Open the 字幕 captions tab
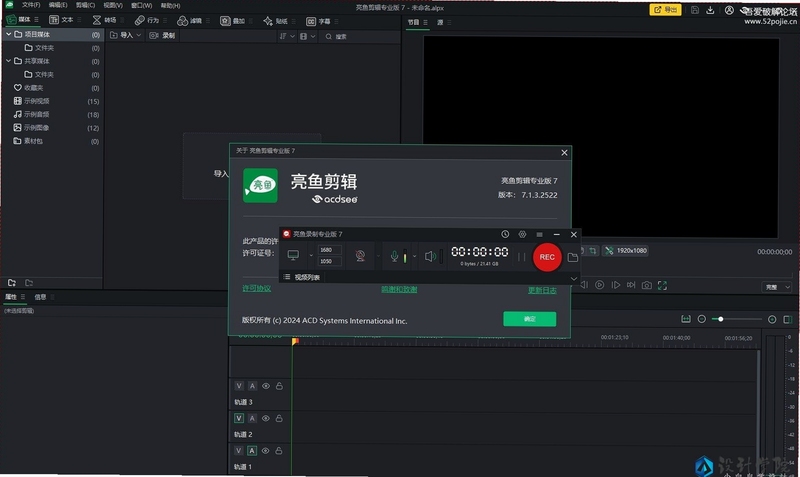 (x=319, y=21)
